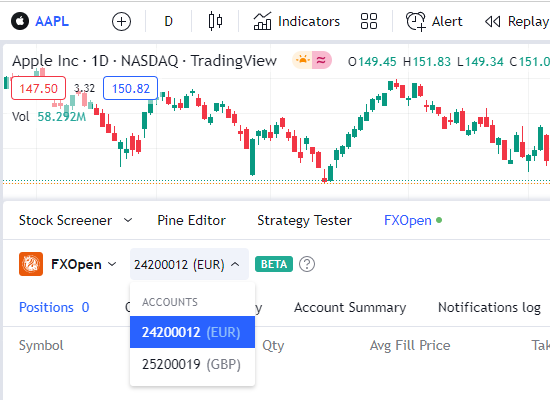Select account 25200019 (GBP) in list
This screenshot has height=400, width=550.
[x=192, y=364]
